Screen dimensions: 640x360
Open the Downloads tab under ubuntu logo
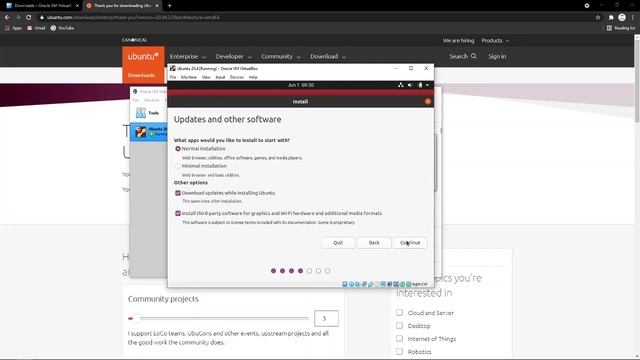coord(141,75)
